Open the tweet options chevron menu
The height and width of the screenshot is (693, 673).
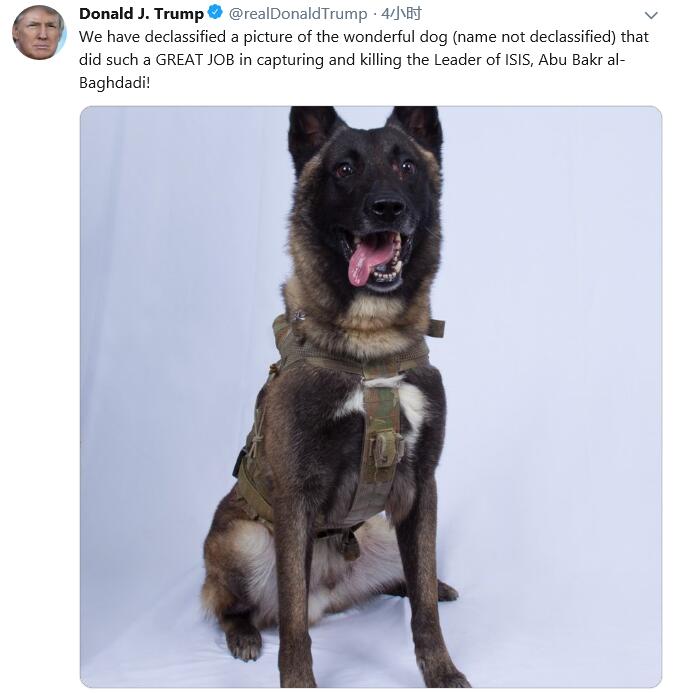click(651, 15)
